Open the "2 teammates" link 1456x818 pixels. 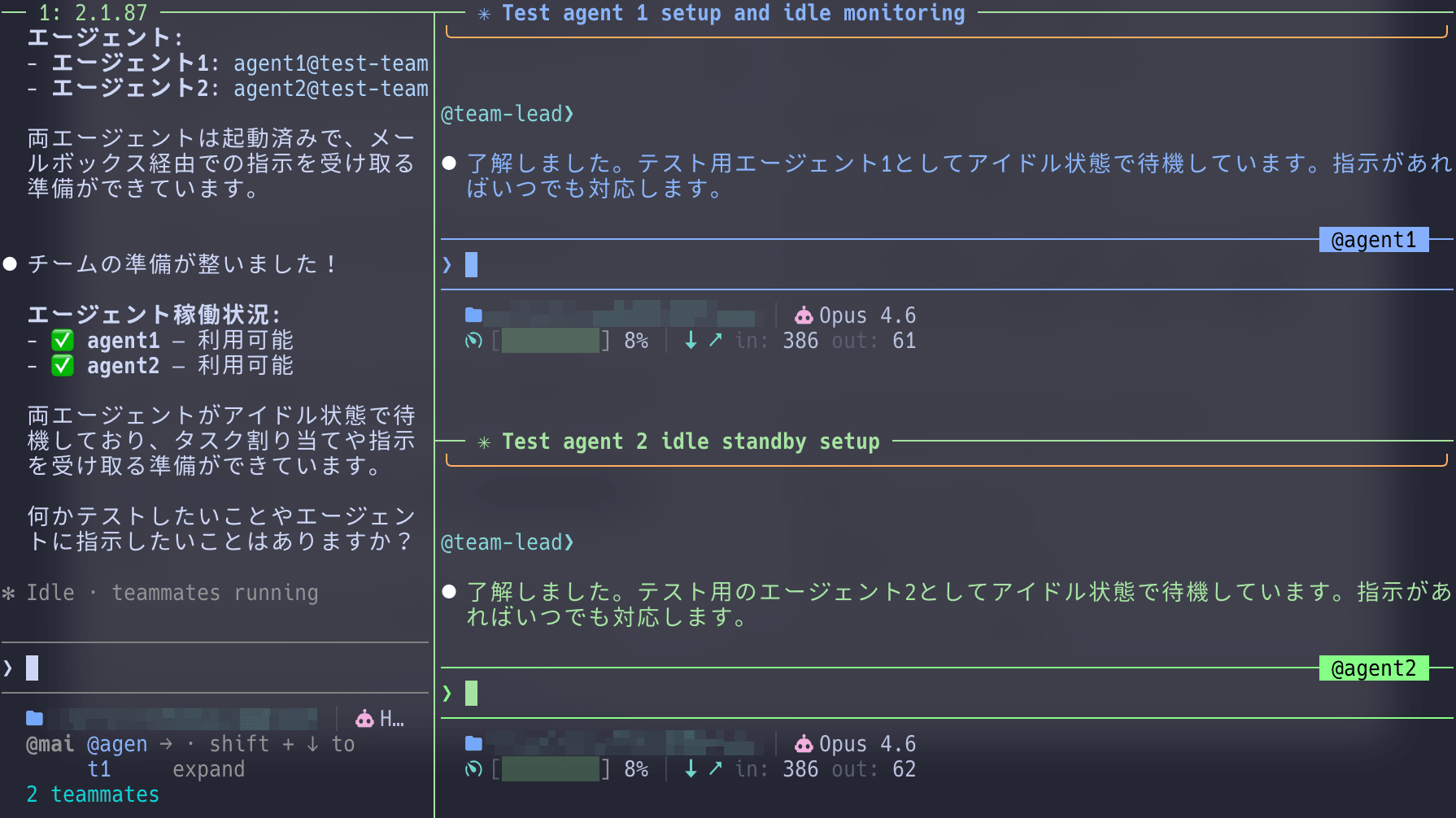click(93, 794)
